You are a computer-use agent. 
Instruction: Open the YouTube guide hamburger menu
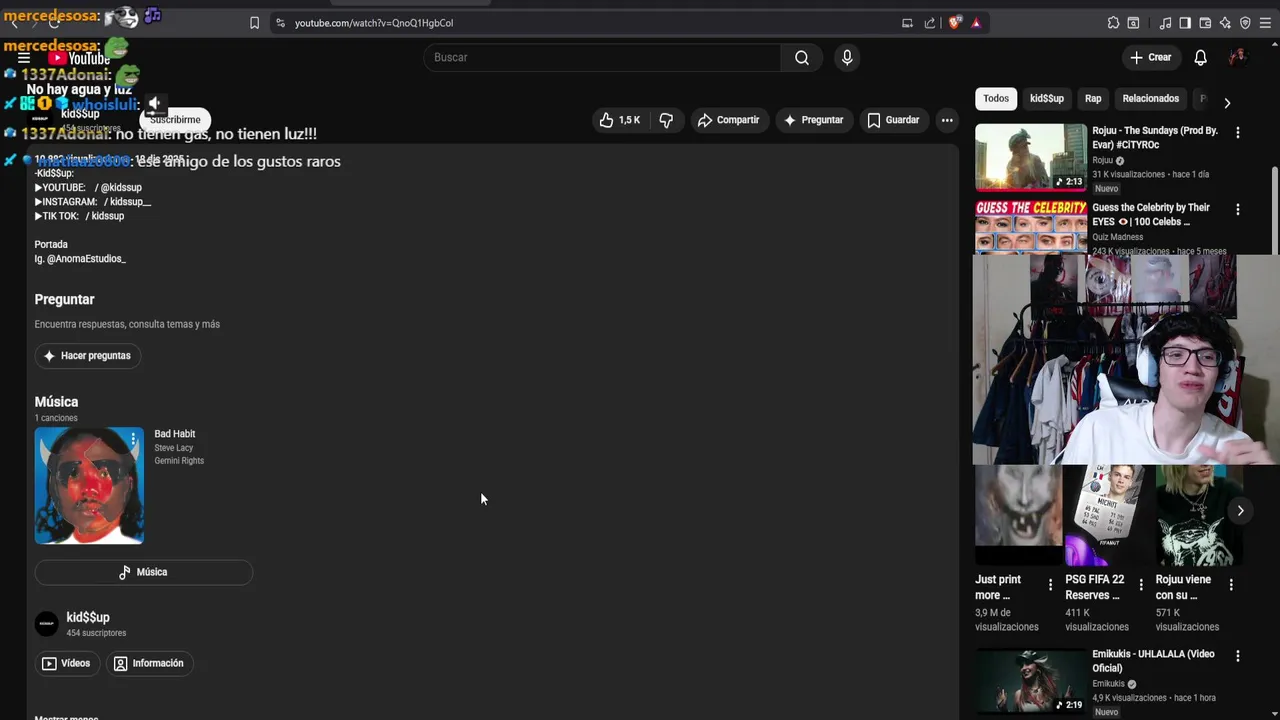point(24,58)
